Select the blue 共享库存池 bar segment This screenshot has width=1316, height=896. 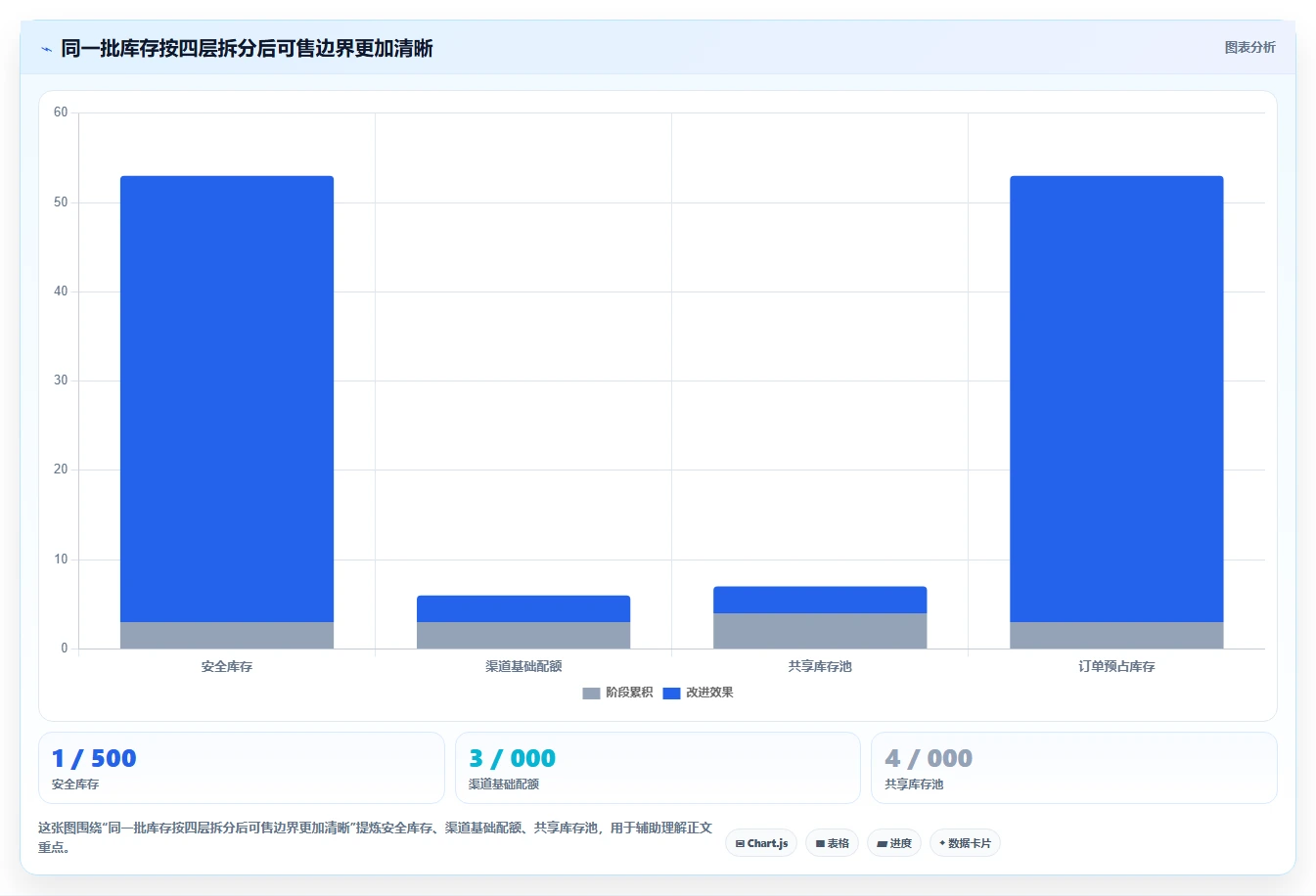[x=820, y=600]
